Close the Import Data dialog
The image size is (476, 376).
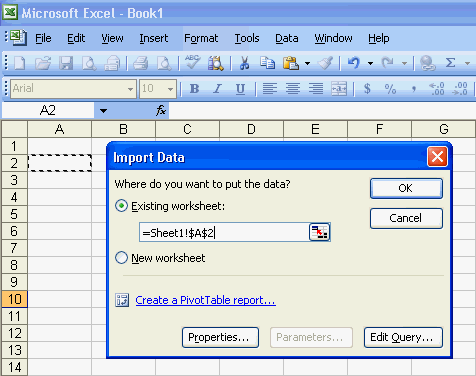[437, 156]
